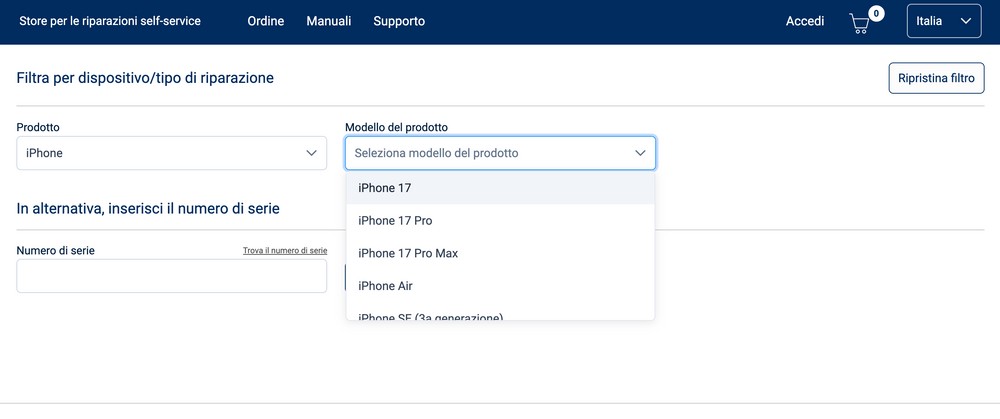Viewport: 1000px width, 419px height.
Task: Click the chevron arrow in Prodotto dropdown
Action: [310, 153]
